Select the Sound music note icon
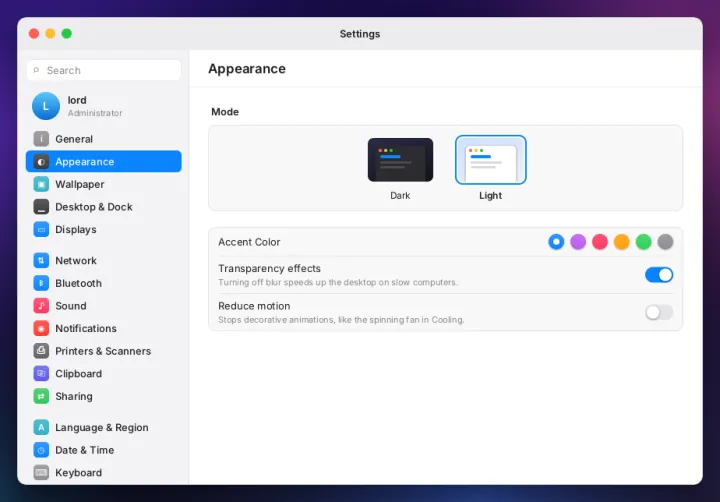The height and width of the screenshot is (502, 720). (x=41, y=305)
